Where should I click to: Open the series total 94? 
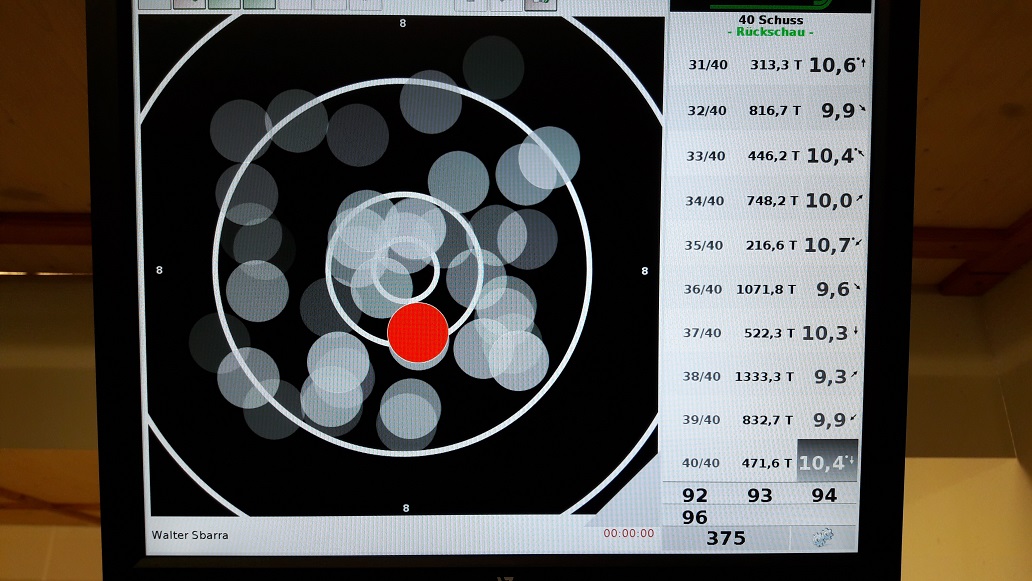click(824, 495)
